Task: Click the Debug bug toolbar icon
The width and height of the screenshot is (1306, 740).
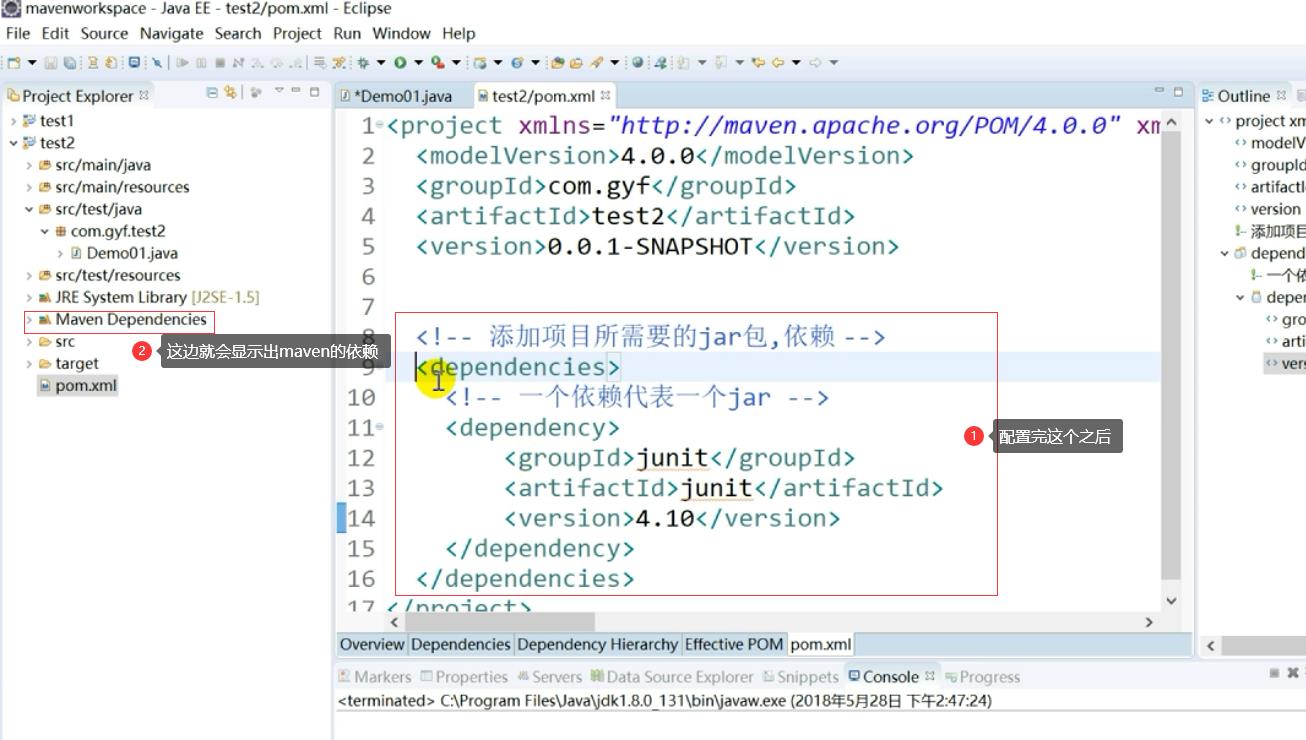Action: pyautogui.click(x=363, y=62)
